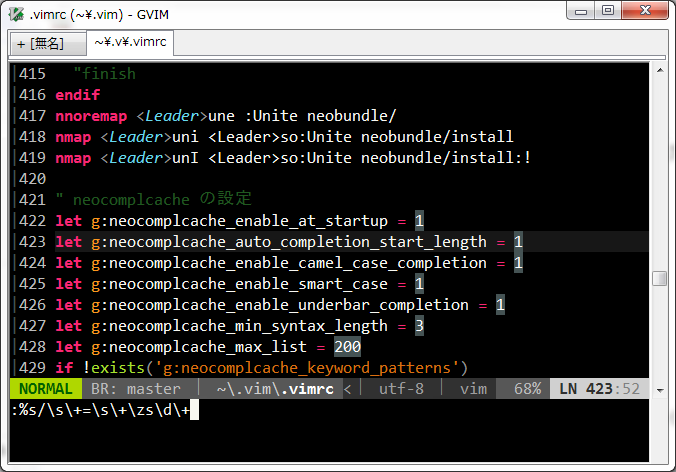Click the utf-8 encoding indicator
This screenshot has height=472, width=676.
tap(401, 389)
